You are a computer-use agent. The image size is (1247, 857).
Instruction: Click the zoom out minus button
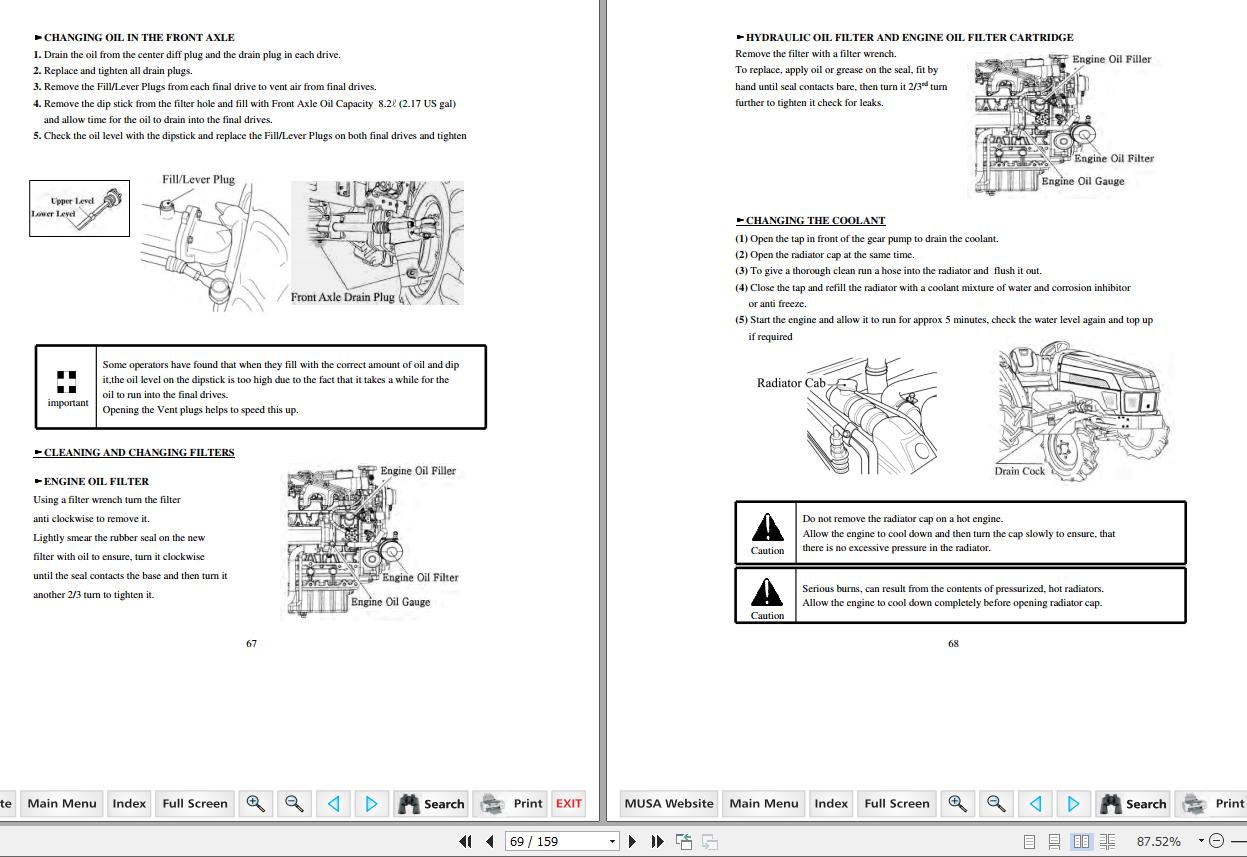[x=1216, y=841]
